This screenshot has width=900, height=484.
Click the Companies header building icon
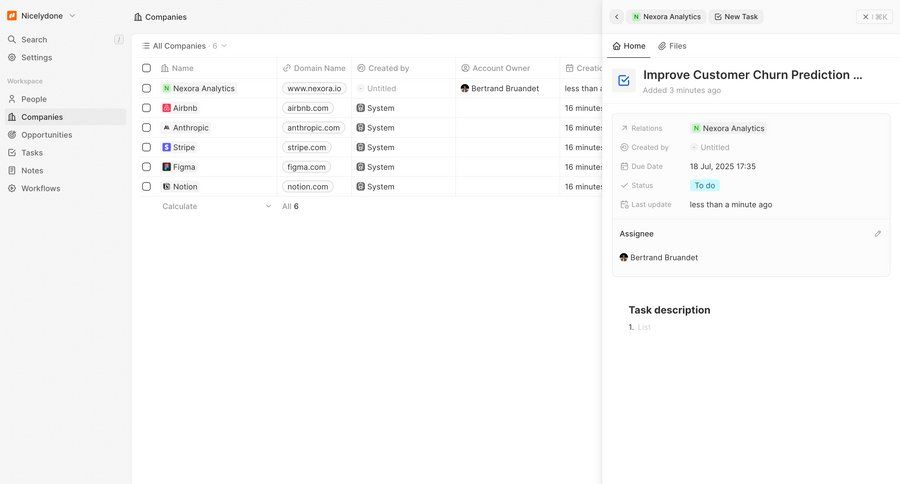click(138, 17)
